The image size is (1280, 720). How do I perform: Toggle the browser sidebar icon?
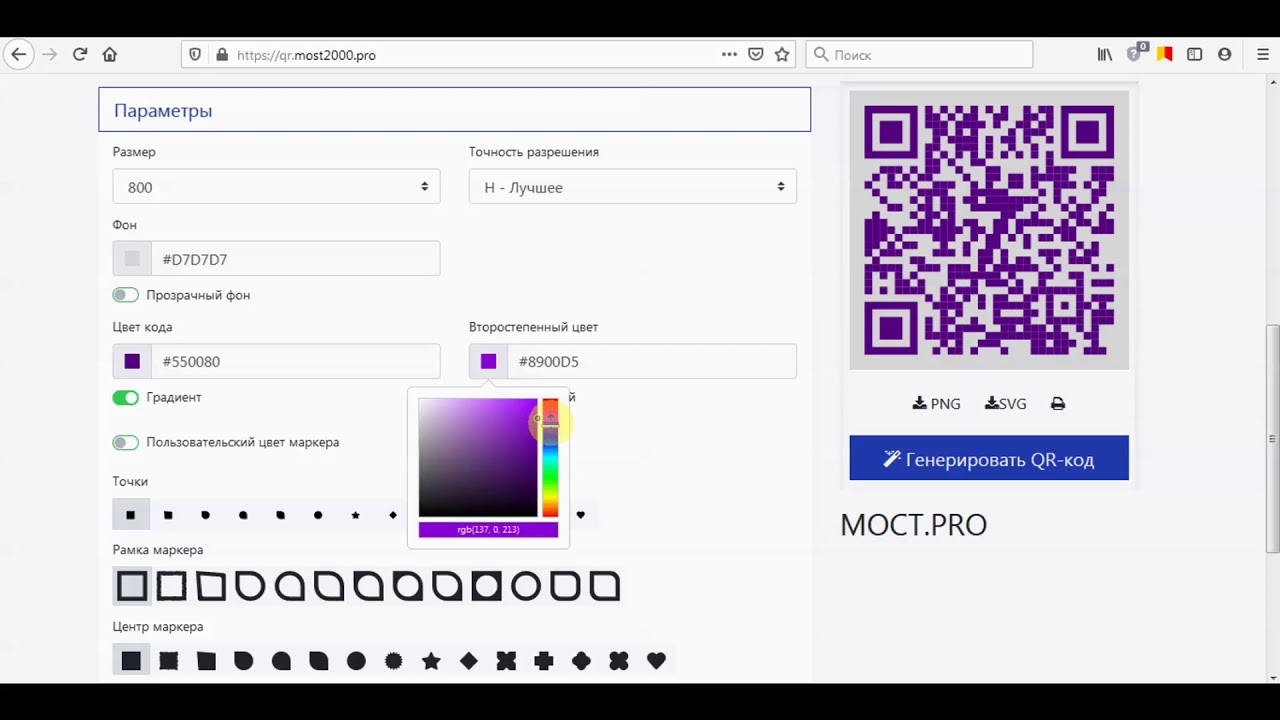[1194, 55]
